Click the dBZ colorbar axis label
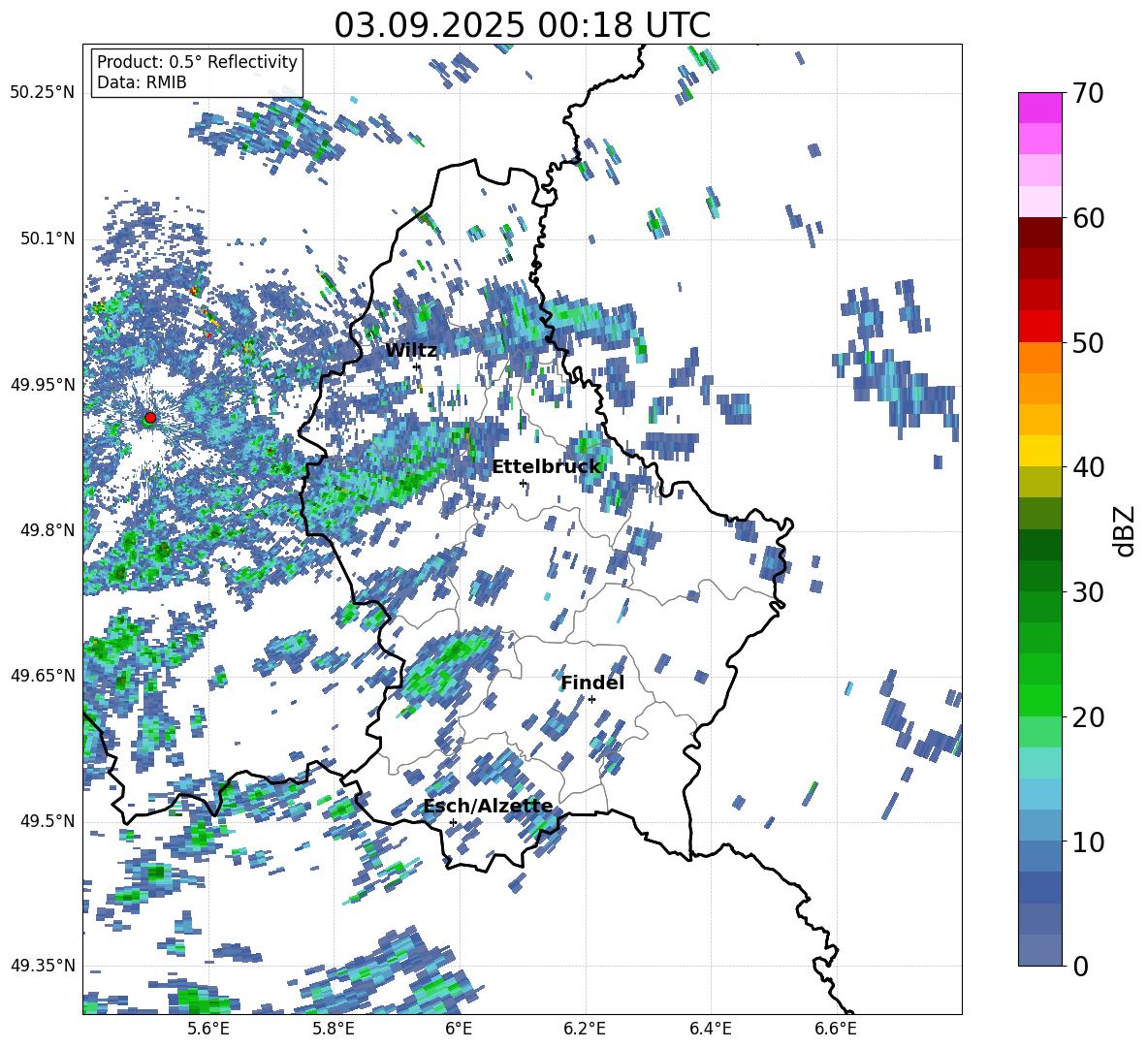Screen dimensions: 1148x1048 click(1126, 530)
